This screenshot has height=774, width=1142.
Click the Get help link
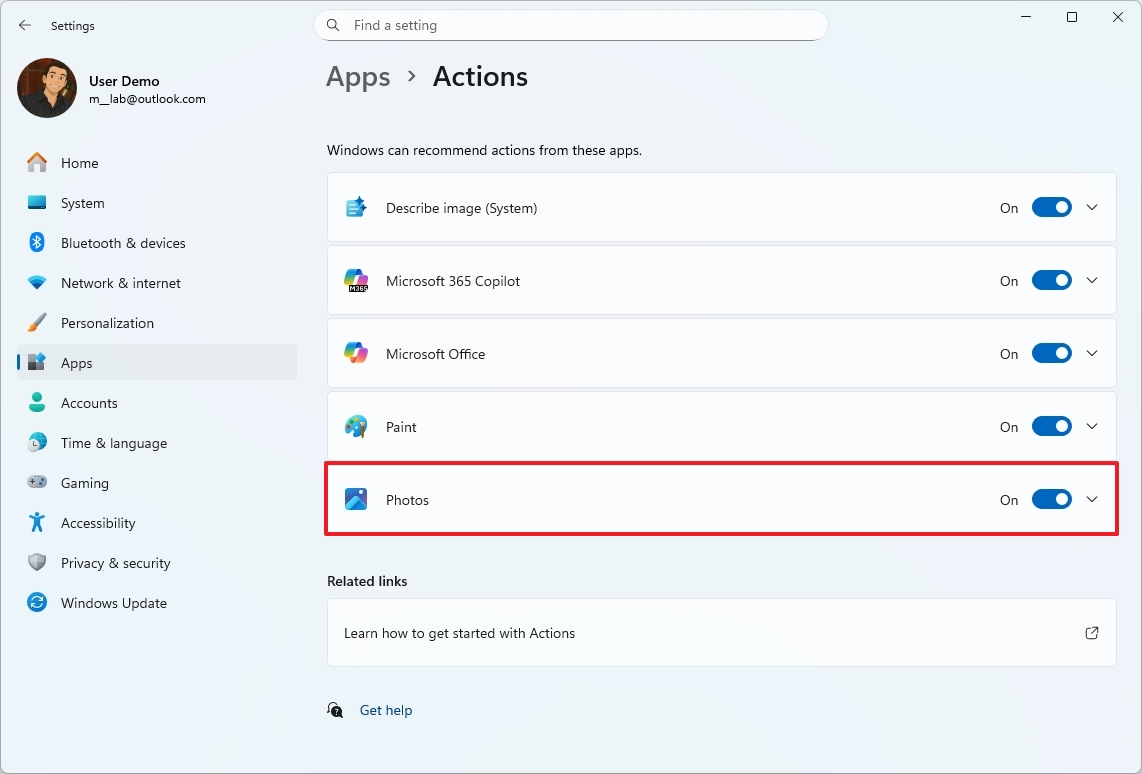coord(386,710)
